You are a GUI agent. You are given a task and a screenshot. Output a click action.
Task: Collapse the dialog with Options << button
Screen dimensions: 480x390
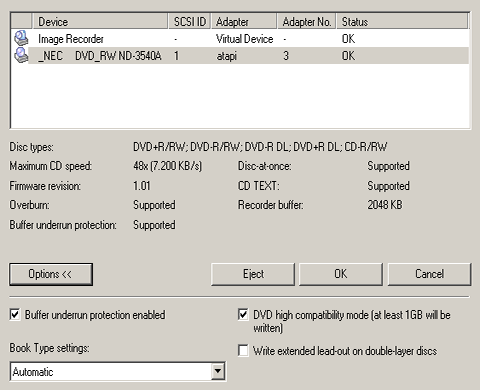coord(51,274)
